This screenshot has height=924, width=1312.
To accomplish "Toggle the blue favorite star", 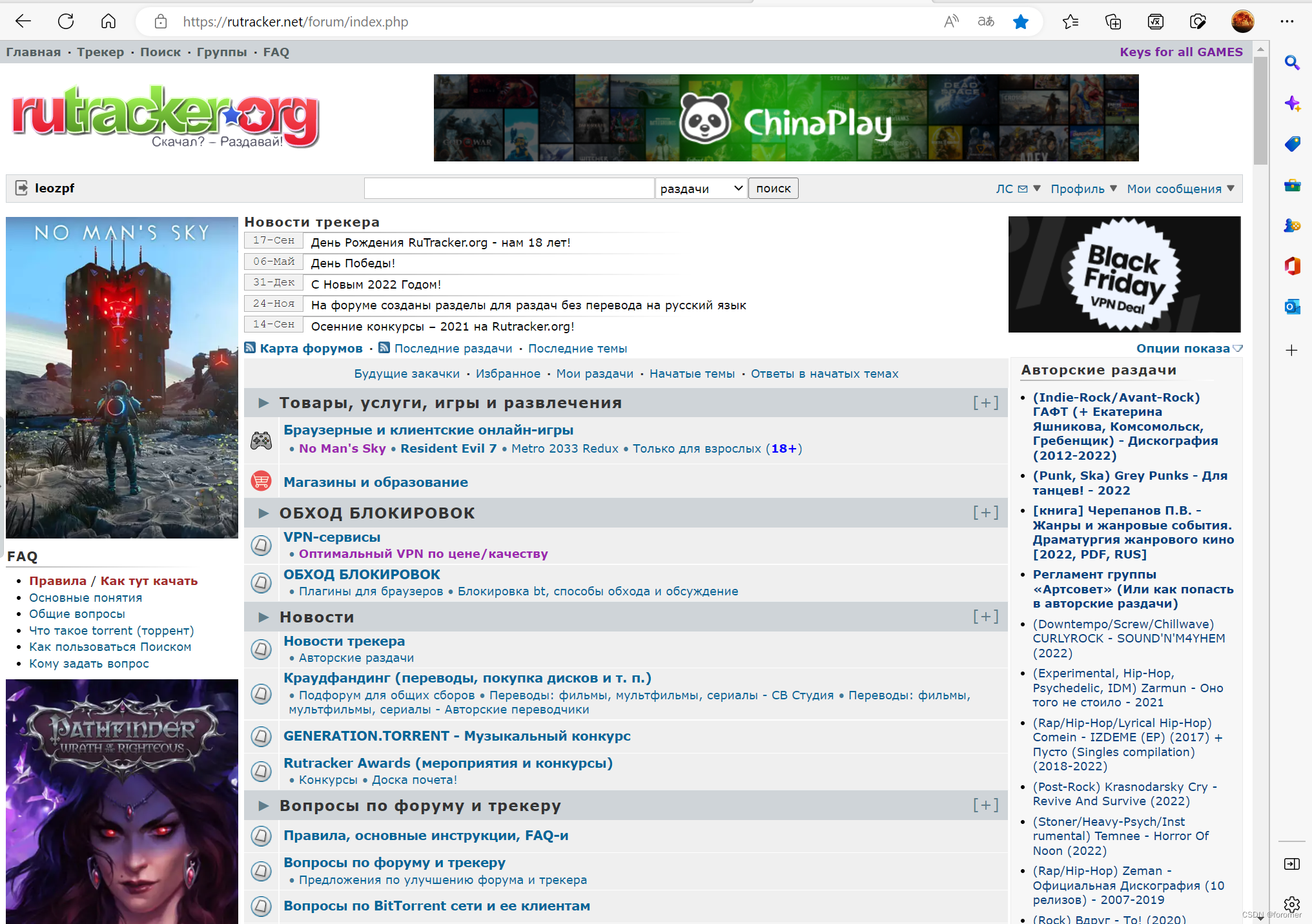I will (1021, 22).
